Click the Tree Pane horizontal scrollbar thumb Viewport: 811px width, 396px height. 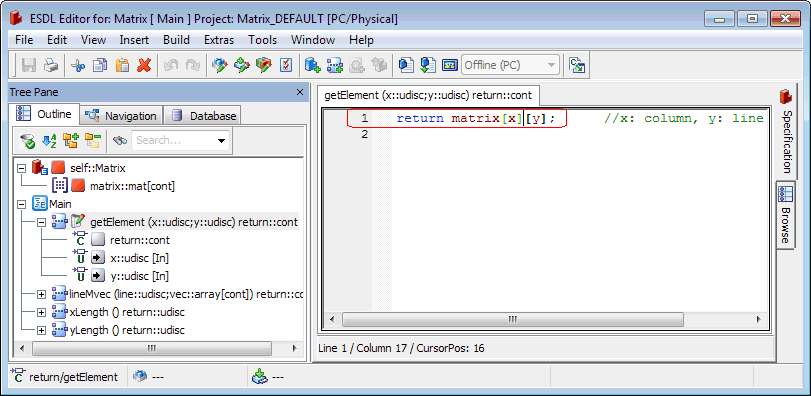pos(152,348)
